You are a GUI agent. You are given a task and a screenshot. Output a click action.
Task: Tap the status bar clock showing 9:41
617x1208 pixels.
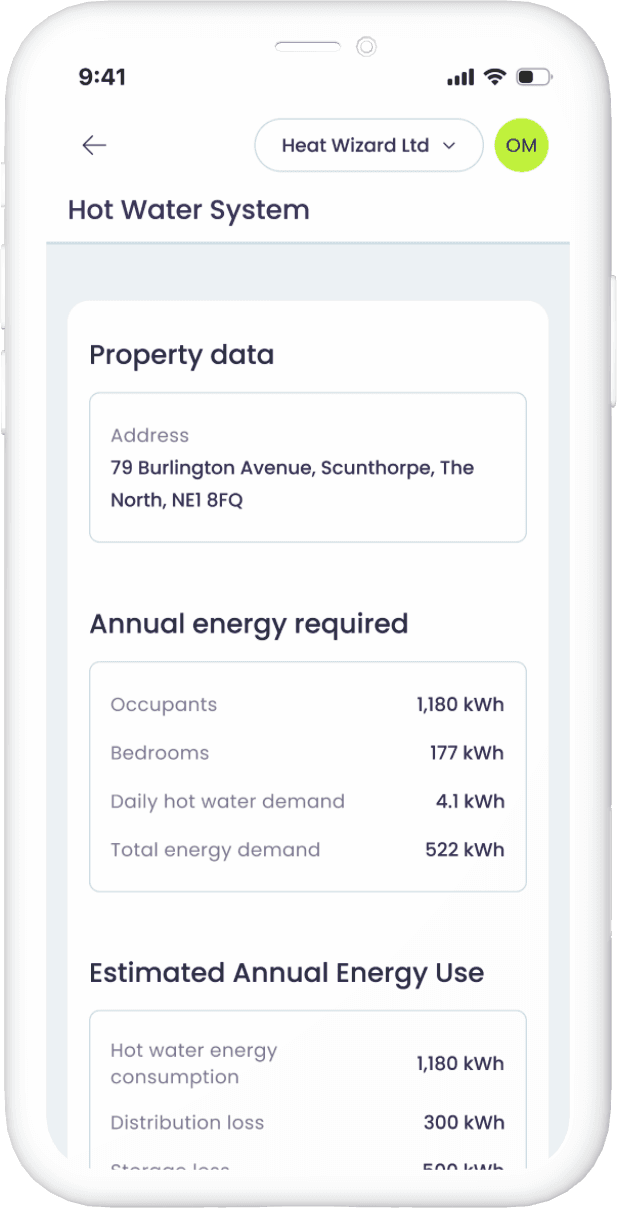(102, 76)
